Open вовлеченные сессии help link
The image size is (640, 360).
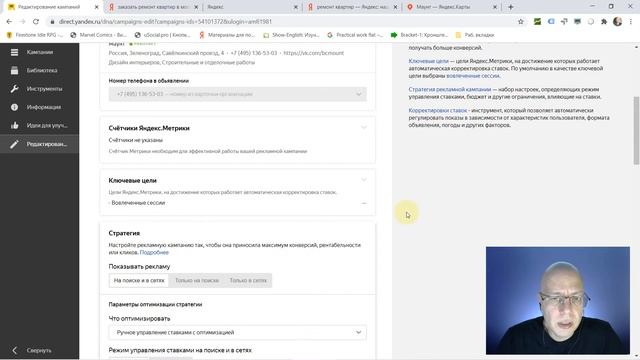473,76
